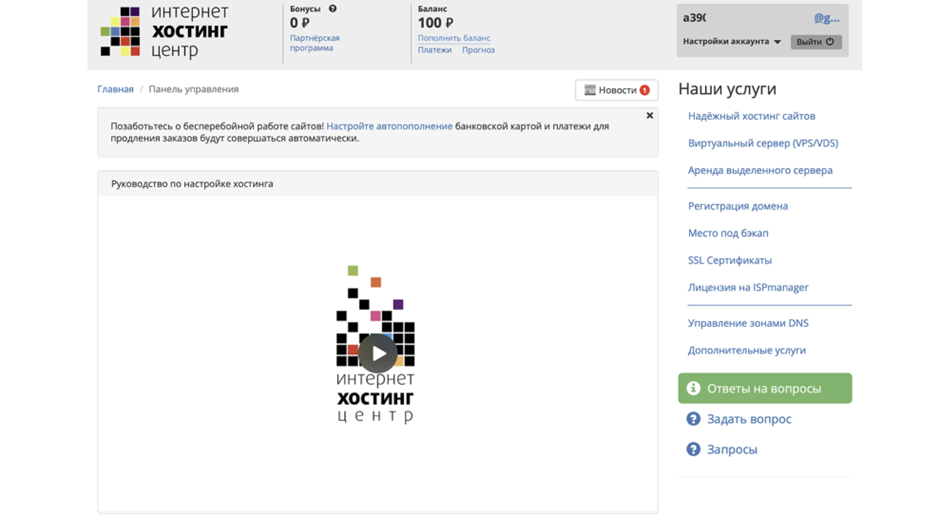Viewport: 940px width, 515px height.
Task: Click the Интернет Хостинг Центр logo
Action: pos(164,32)
